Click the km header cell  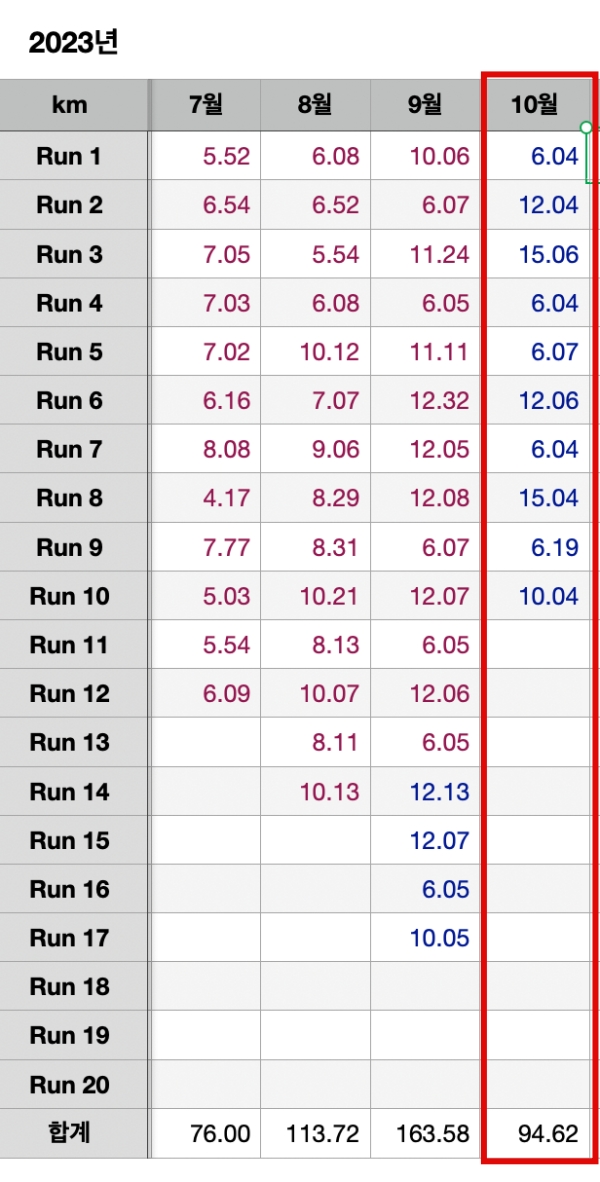coord(70,106)
